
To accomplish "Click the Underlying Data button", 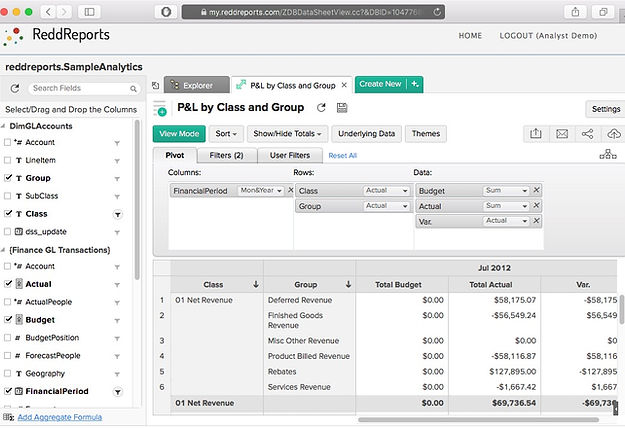I will (x=366, y=134).
